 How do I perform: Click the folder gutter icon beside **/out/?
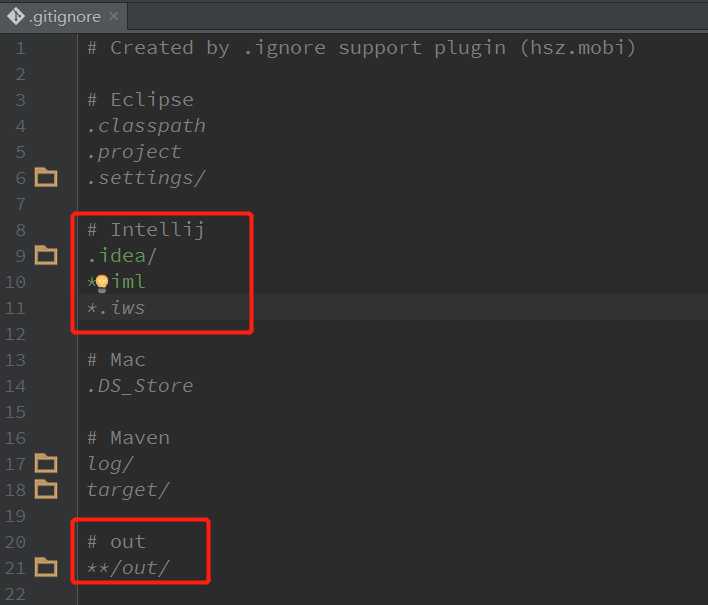pyautogui.click(x=46, y=567)
